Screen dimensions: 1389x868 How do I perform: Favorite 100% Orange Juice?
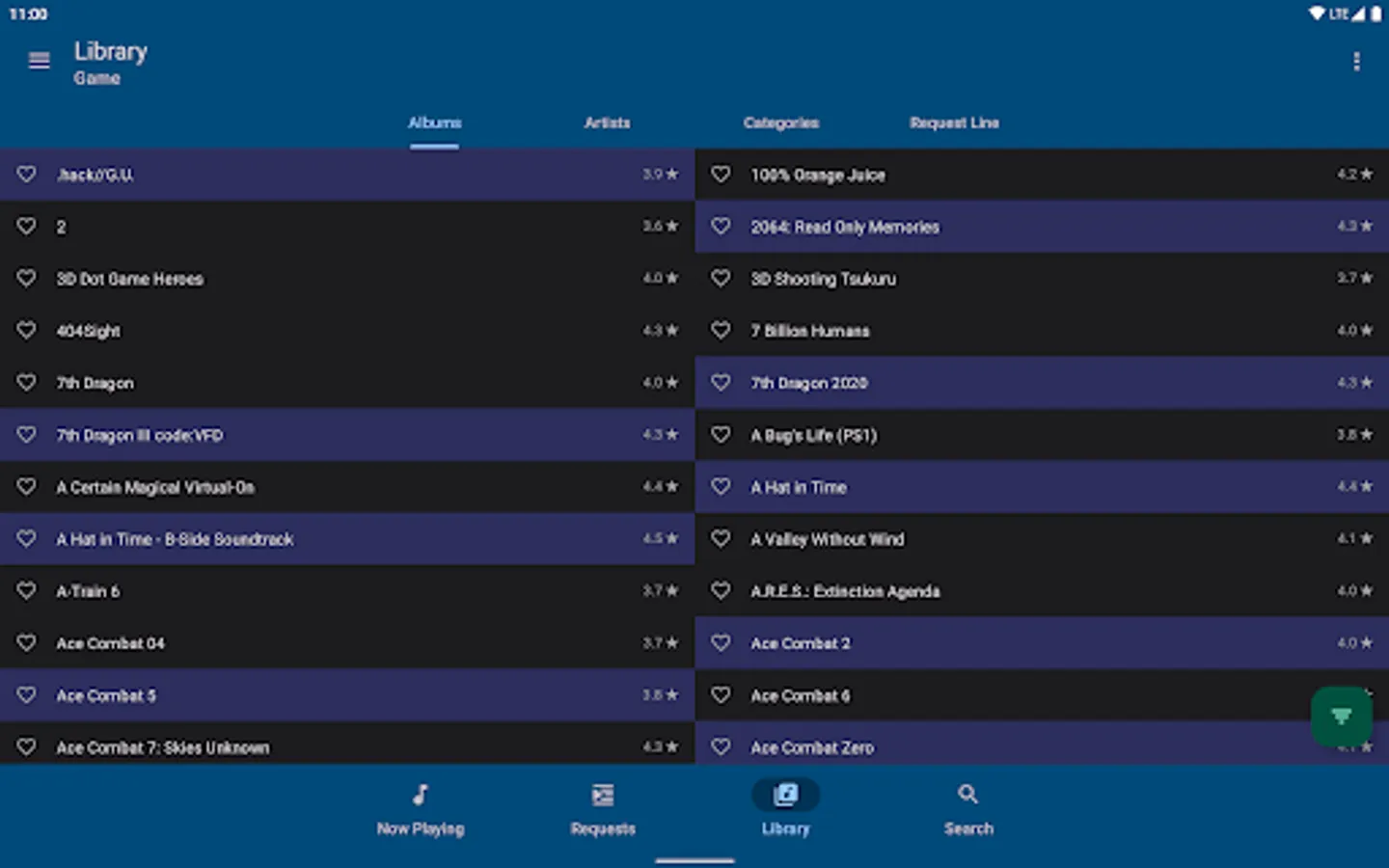coord(721,175)
